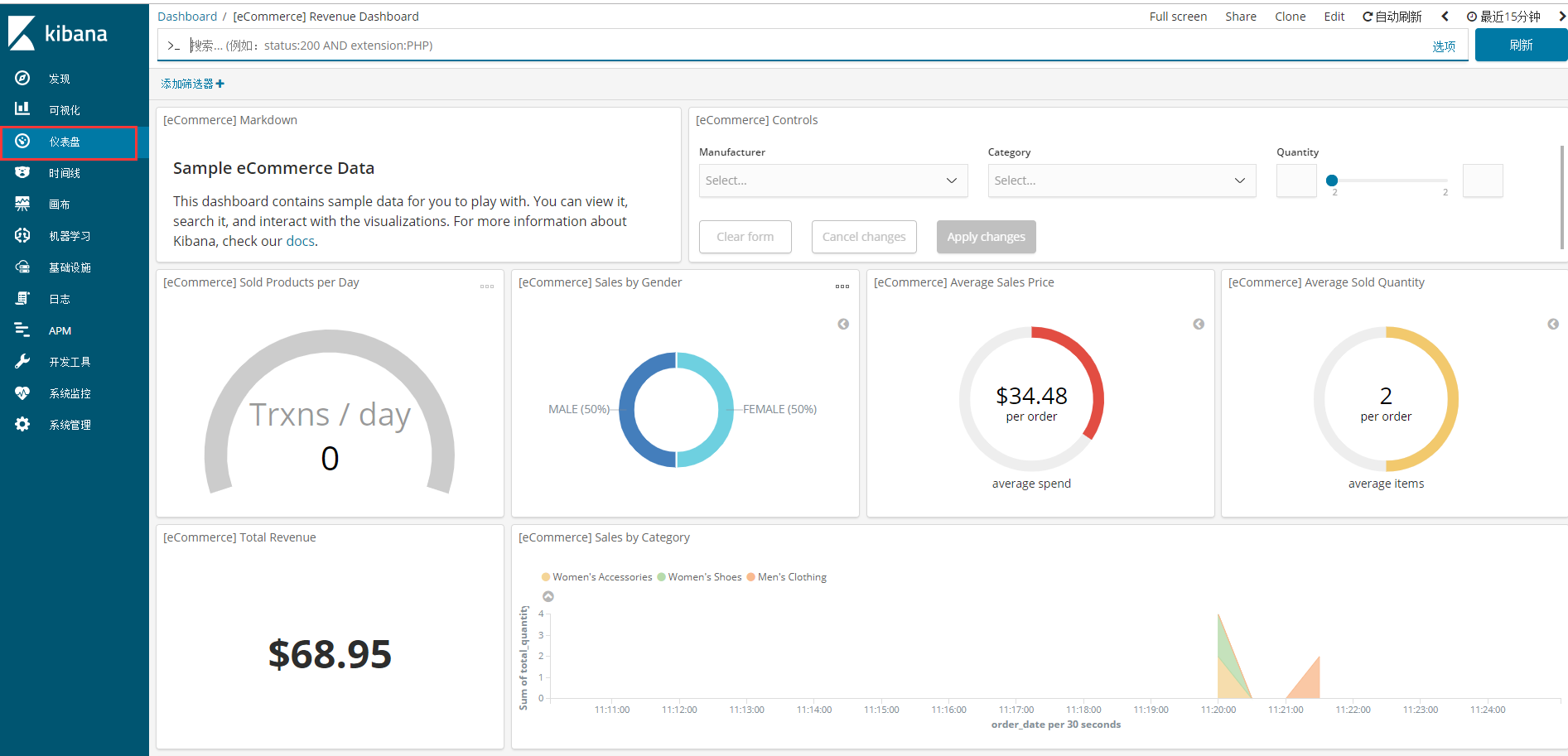Screen dimensions: 1568x756
Task: Open query options (选项)
Action: point(1444,46)
